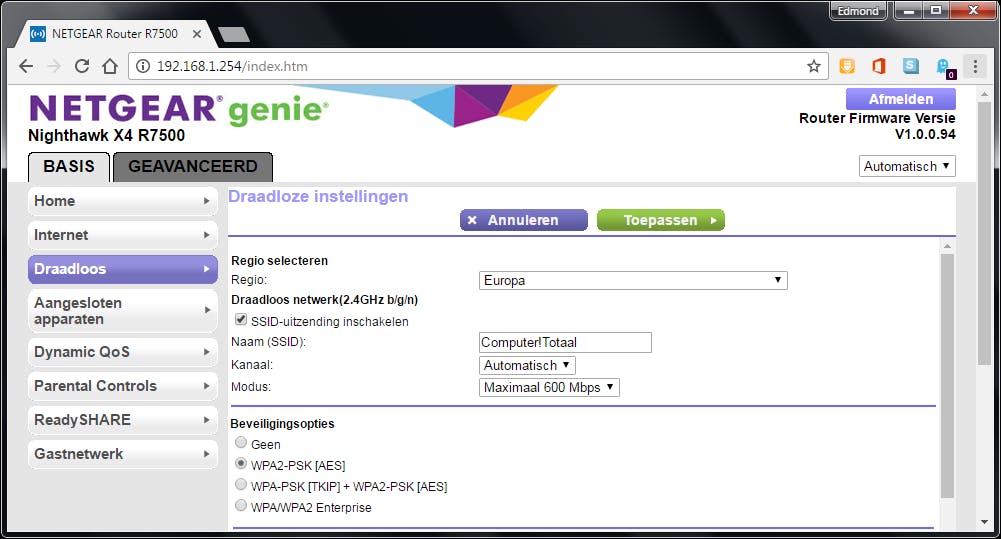Open a new browser tab

tap(234, 34)
